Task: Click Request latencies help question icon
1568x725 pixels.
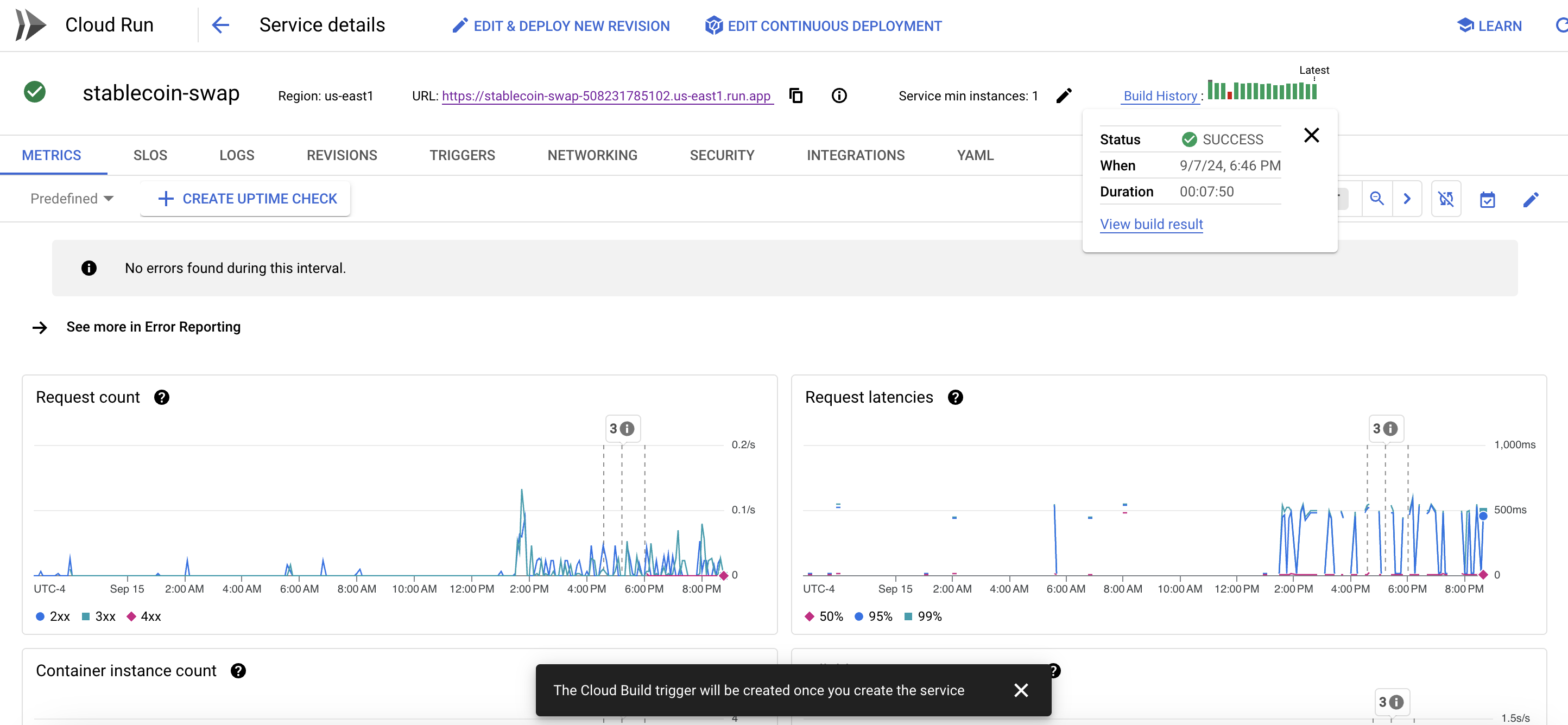Action: pyautogui.click(x=955, y=397)
